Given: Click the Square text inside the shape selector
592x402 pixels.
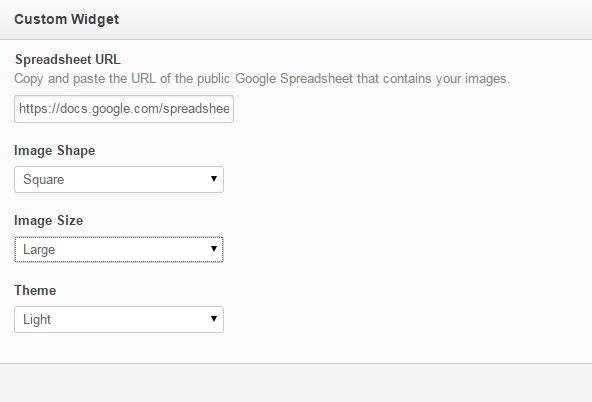Looking at the screenshot, I should pos(43,180).
